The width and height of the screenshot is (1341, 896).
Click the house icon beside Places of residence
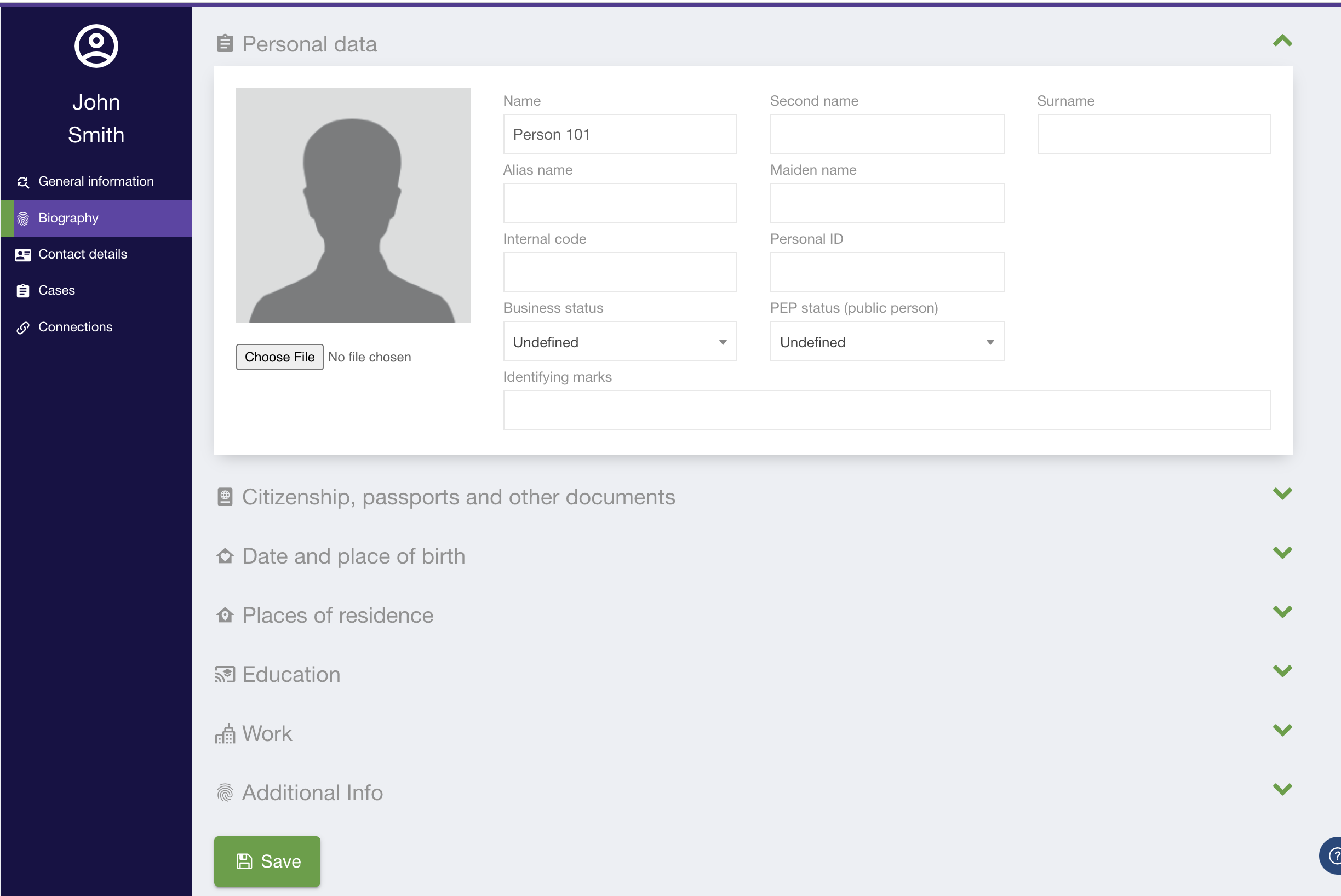(225, 616)
